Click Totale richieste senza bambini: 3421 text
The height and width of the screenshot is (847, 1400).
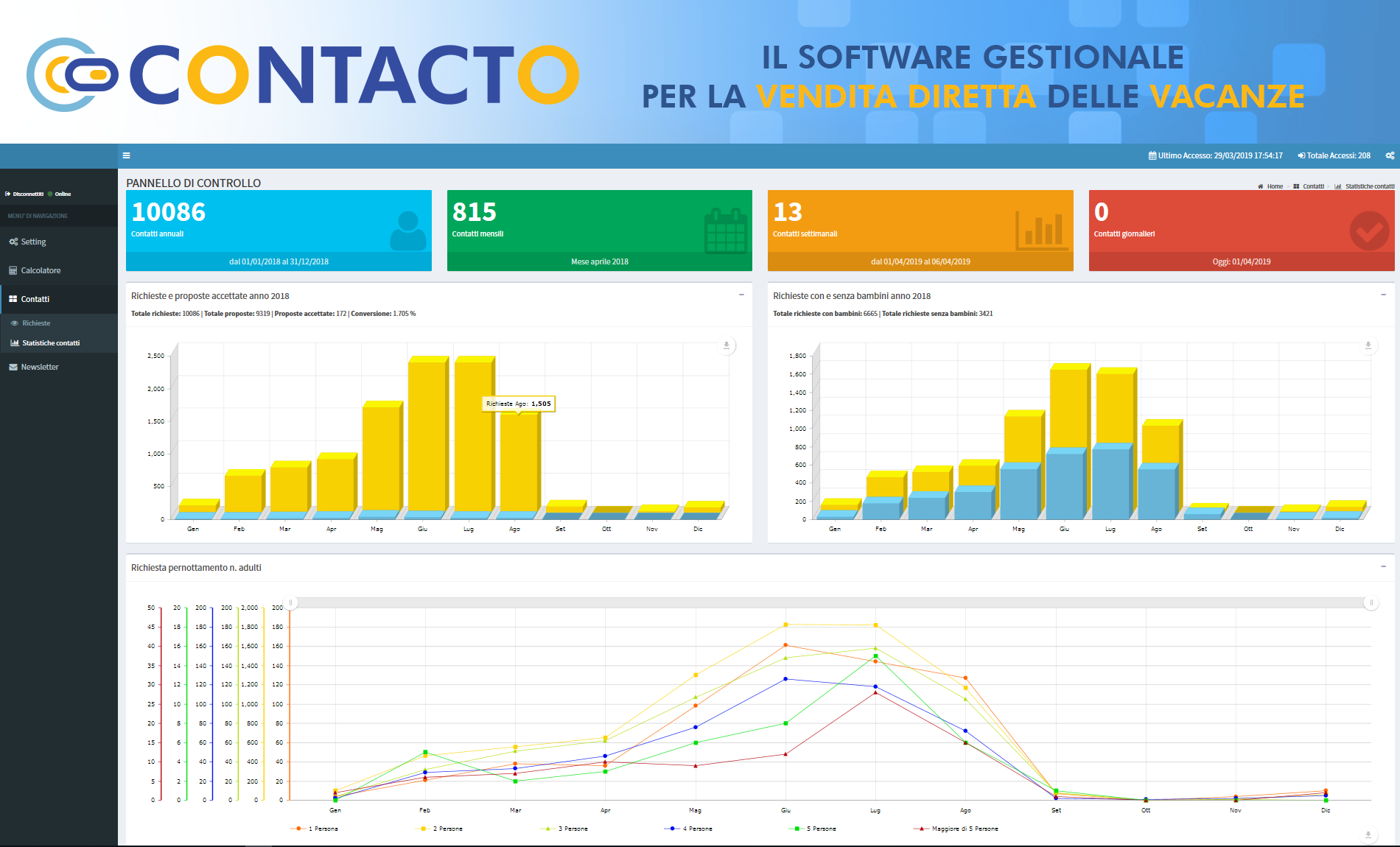click(937, 314)
